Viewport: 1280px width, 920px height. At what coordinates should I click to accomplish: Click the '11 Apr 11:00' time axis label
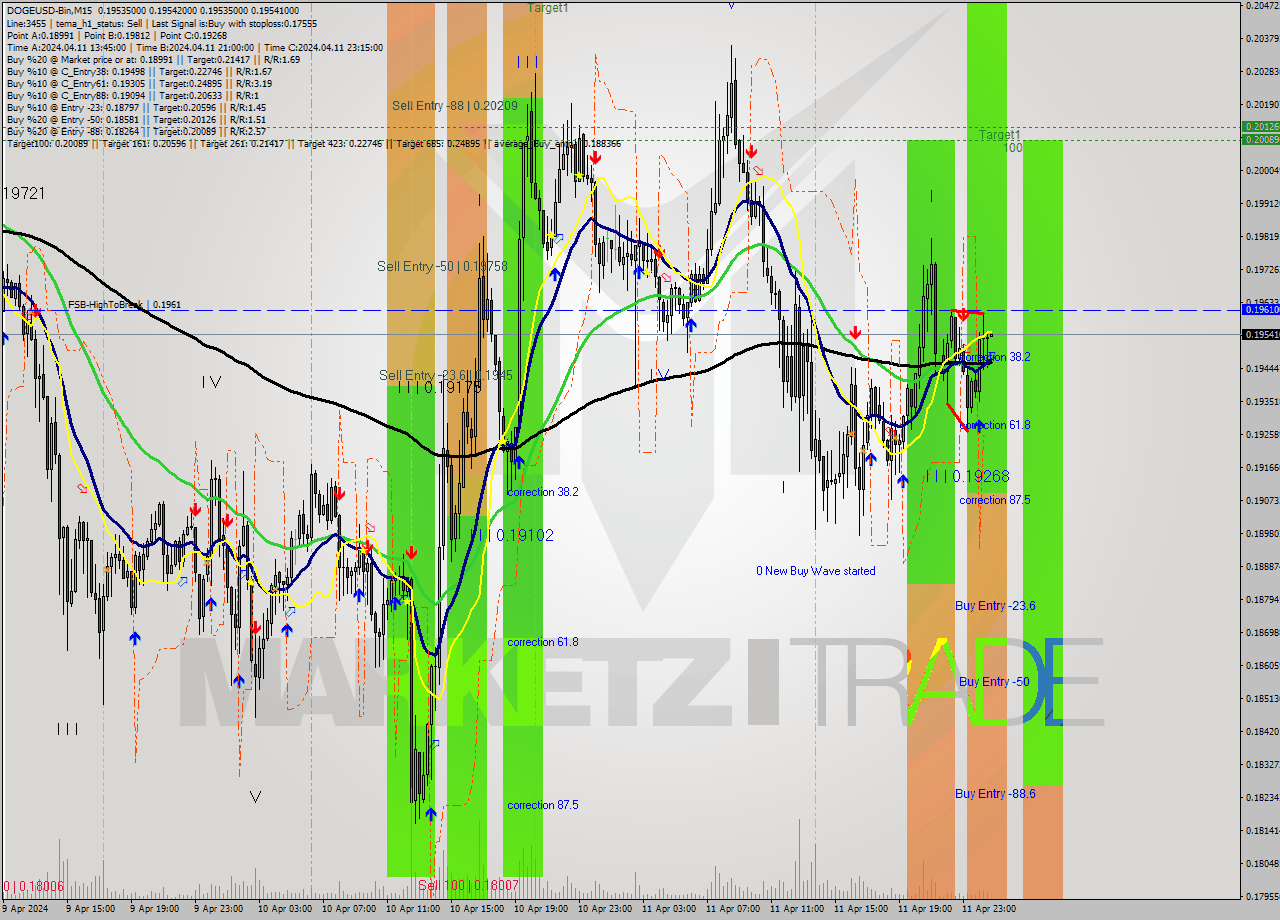796,909
